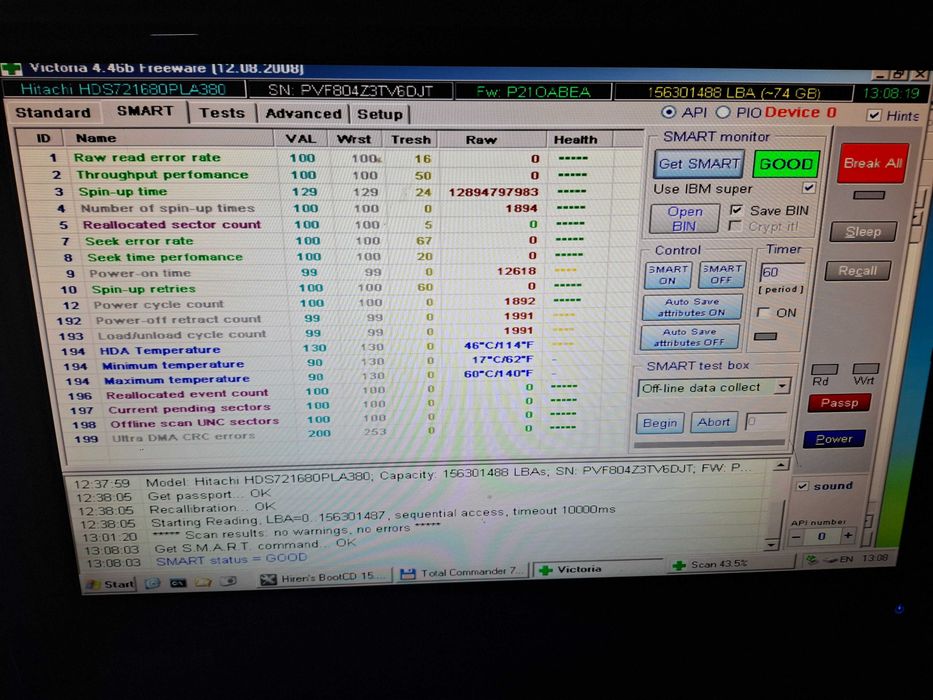Image resolution: width=933 pixels, height=700 pixels.
Task: Click the SMART test progress bar
Action: tap(709, 443)
